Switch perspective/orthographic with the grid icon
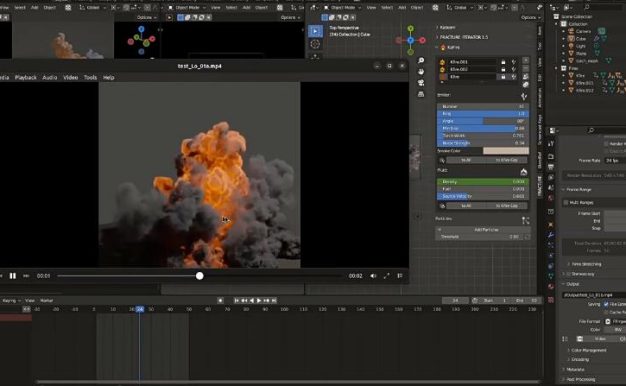 click(421, 94)
